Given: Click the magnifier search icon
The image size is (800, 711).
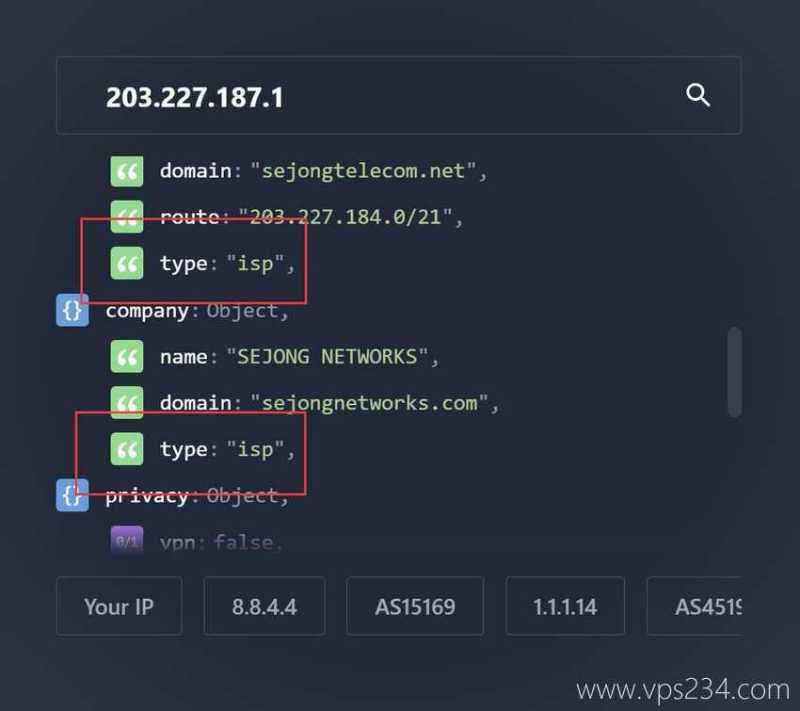Looking at the screenshot, I should [697, 95].
